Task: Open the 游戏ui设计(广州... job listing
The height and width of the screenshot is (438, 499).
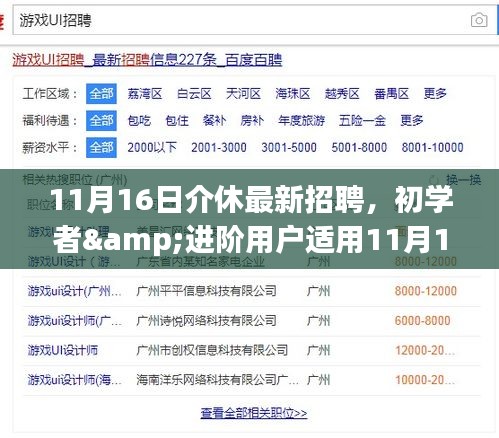Action: [75, 291]
